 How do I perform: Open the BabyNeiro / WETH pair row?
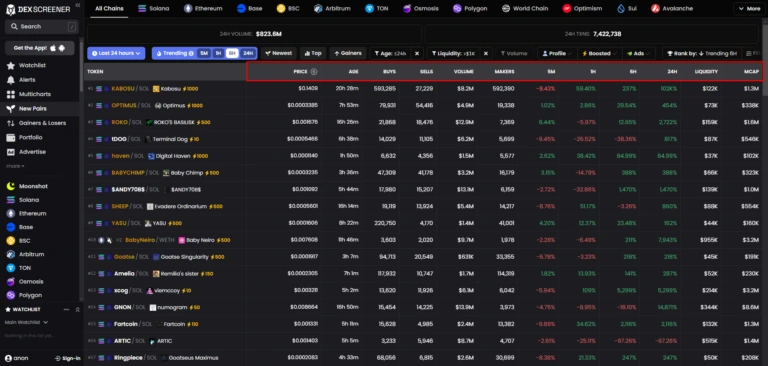[x=423, y=240]
